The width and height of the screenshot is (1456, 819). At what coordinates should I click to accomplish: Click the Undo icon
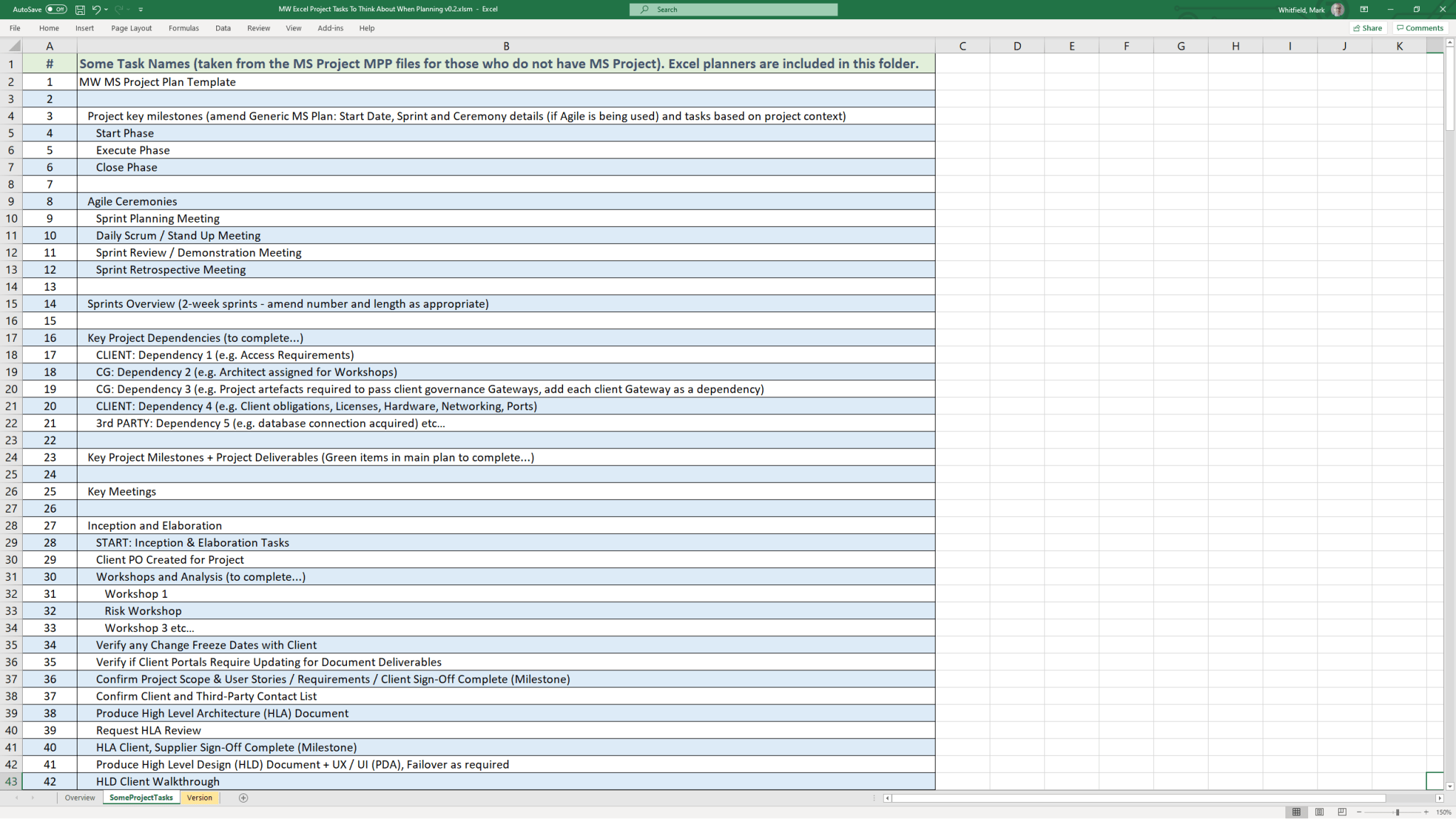(97, 9)
